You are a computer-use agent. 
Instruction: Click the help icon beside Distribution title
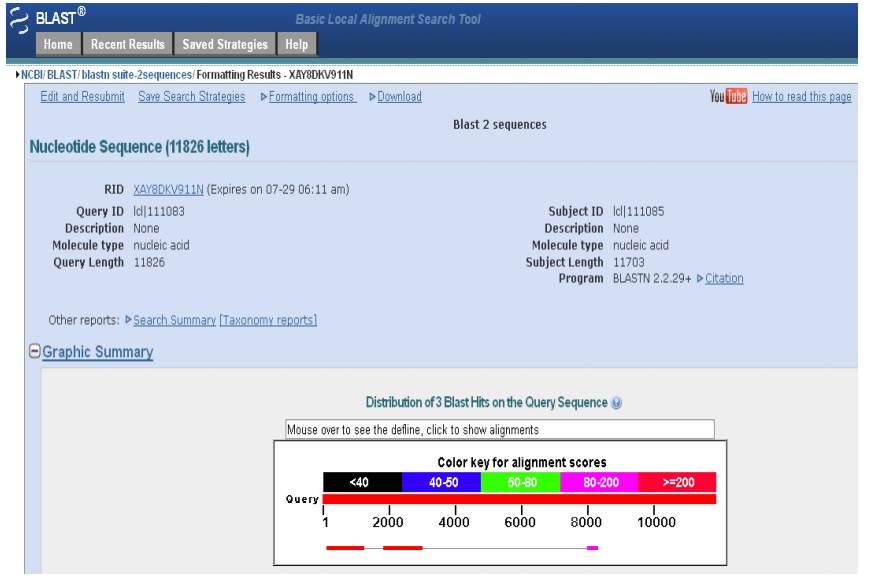pyautogui.click(x=616, y=403)
